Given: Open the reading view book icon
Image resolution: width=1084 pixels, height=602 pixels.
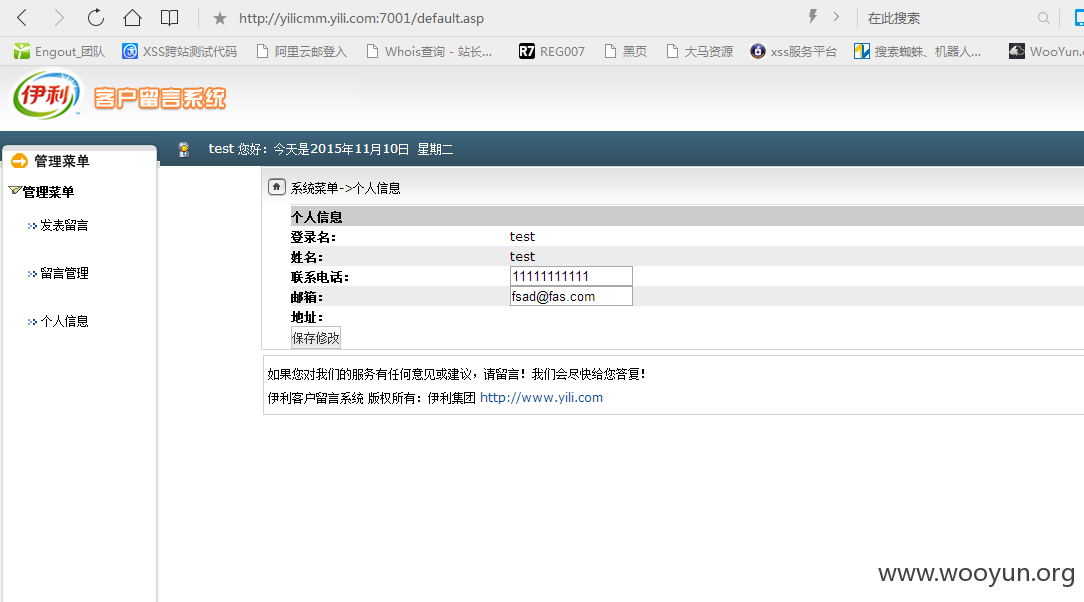Looking at the screenshot, I should click(169, 18).
